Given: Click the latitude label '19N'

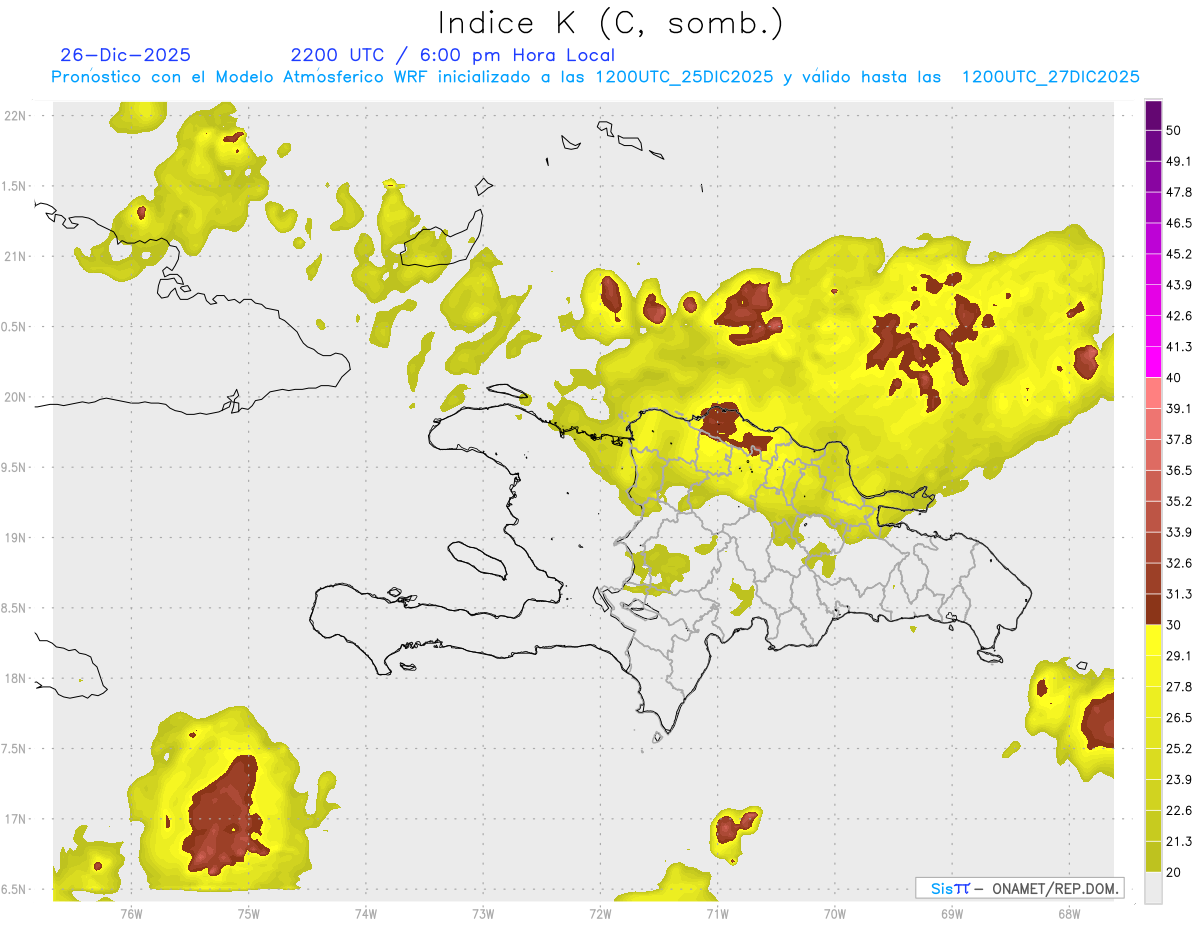Looking at the screenshot, I should pos(16,538).
